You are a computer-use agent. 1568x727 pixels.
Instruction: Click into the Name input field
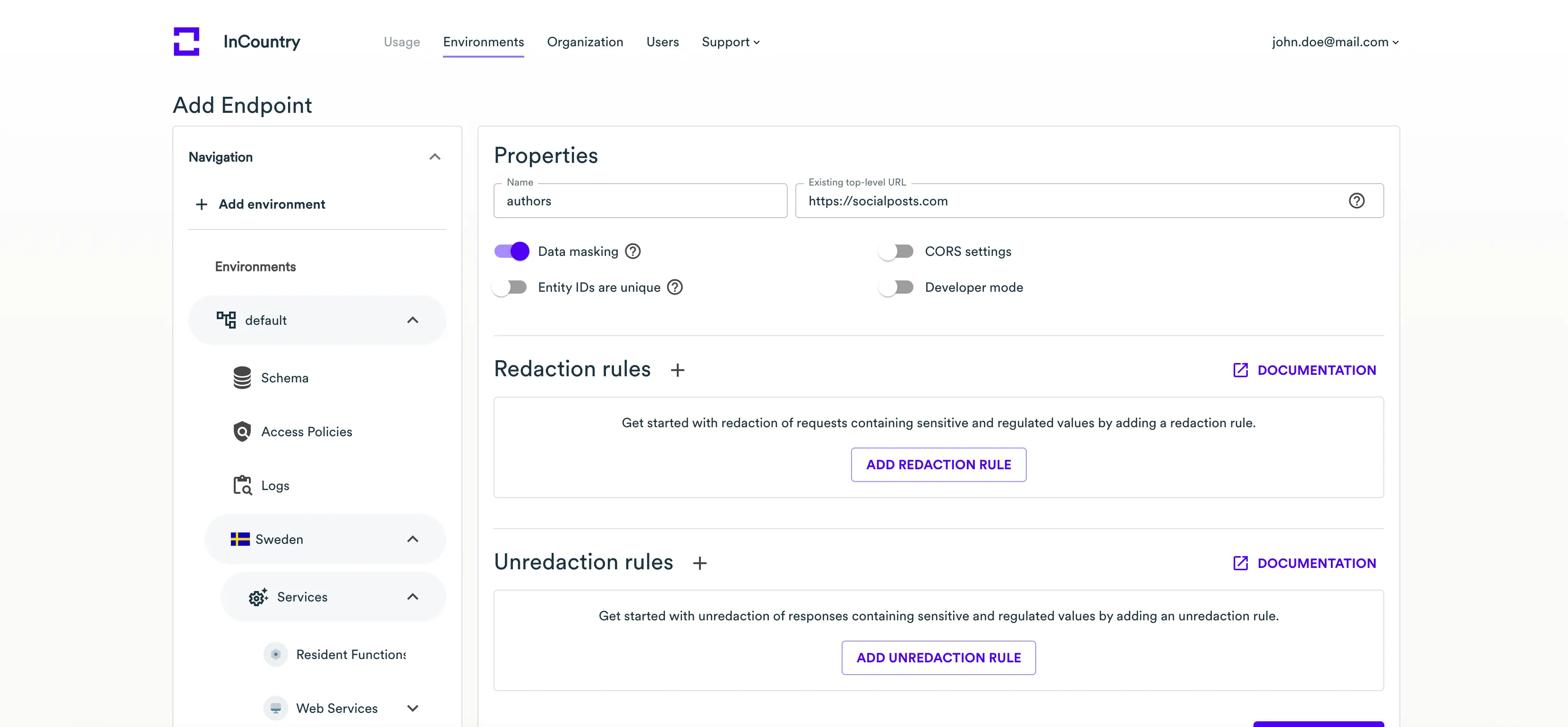click(640, 202)
